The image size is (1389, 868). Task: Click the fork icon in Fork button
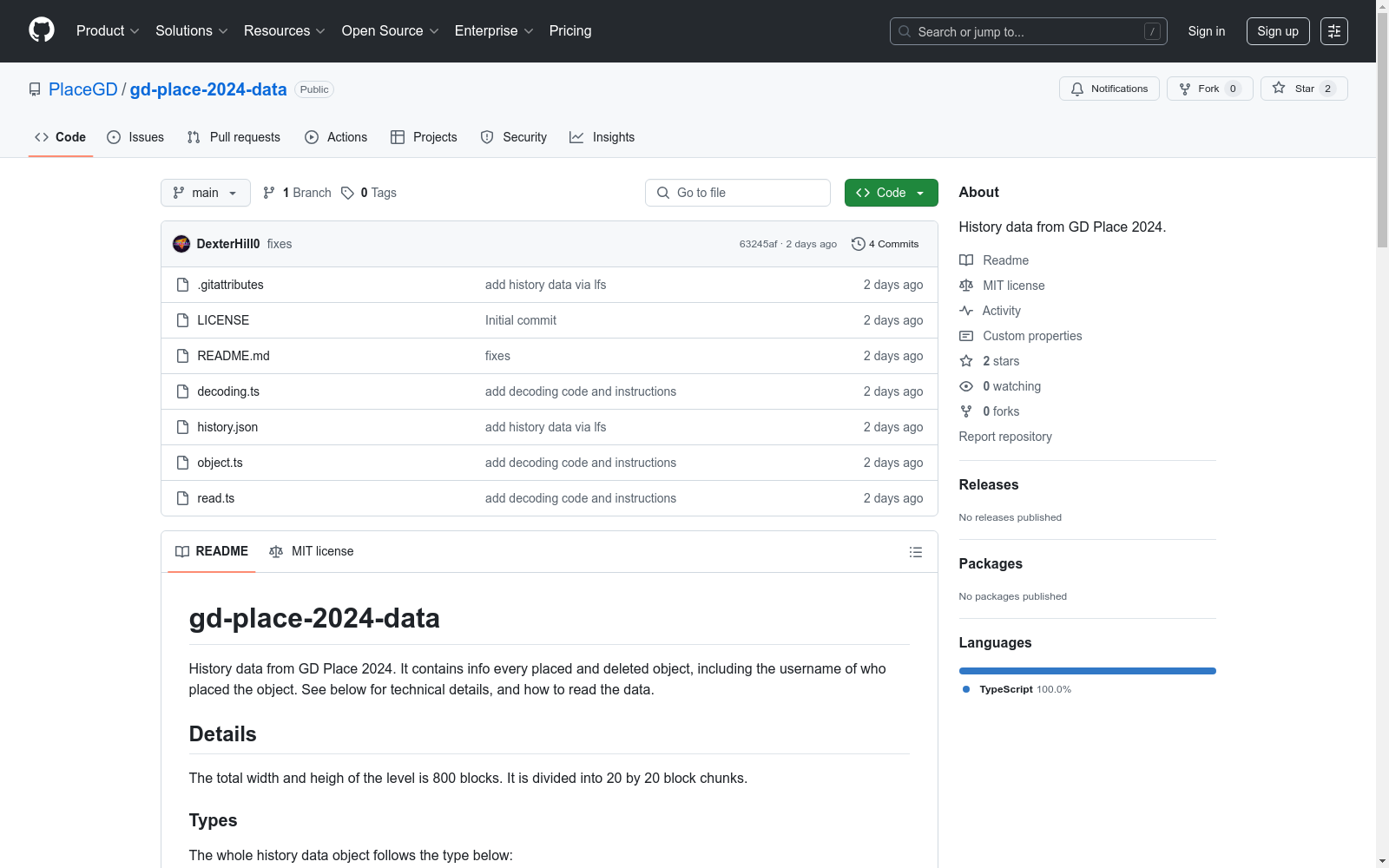click(1185, 89)
